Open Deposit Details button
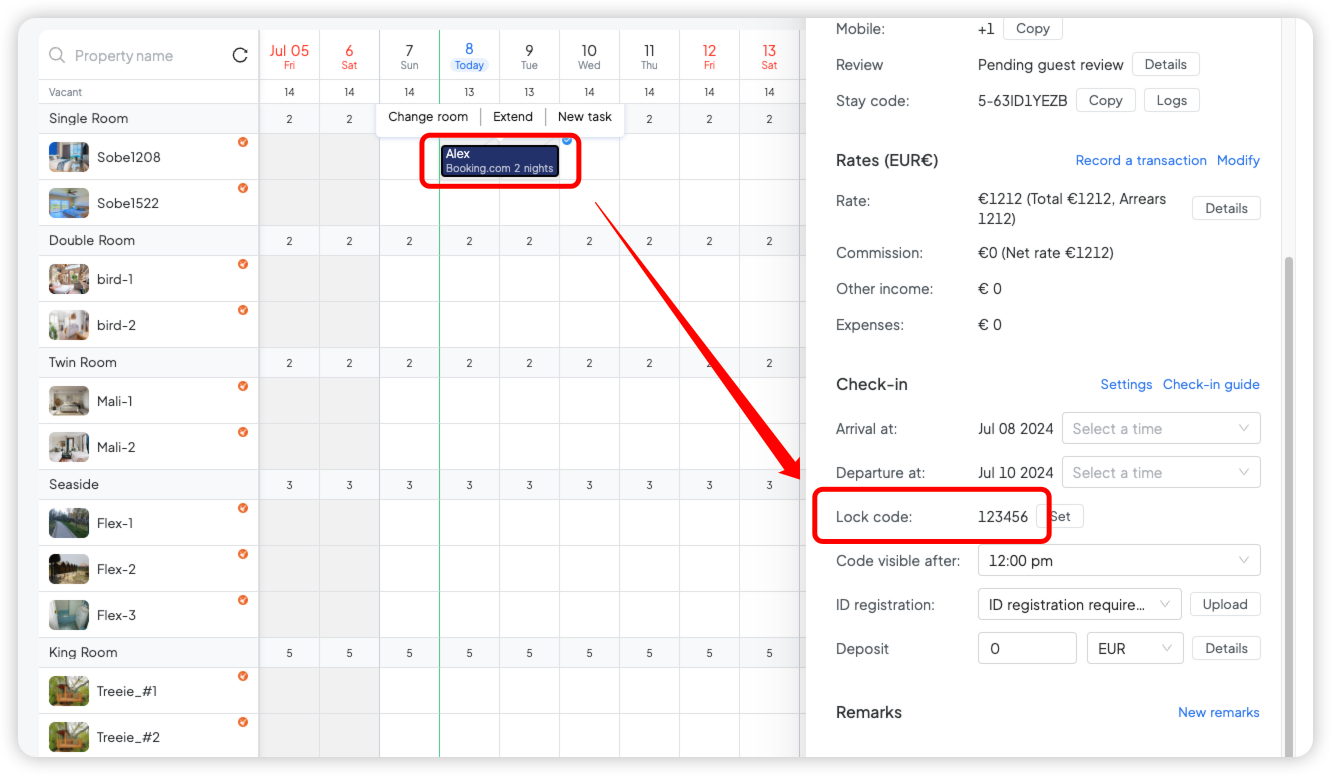This screenshot has width=1331, height=775. pyautogui.click(x=1226, y=648)
